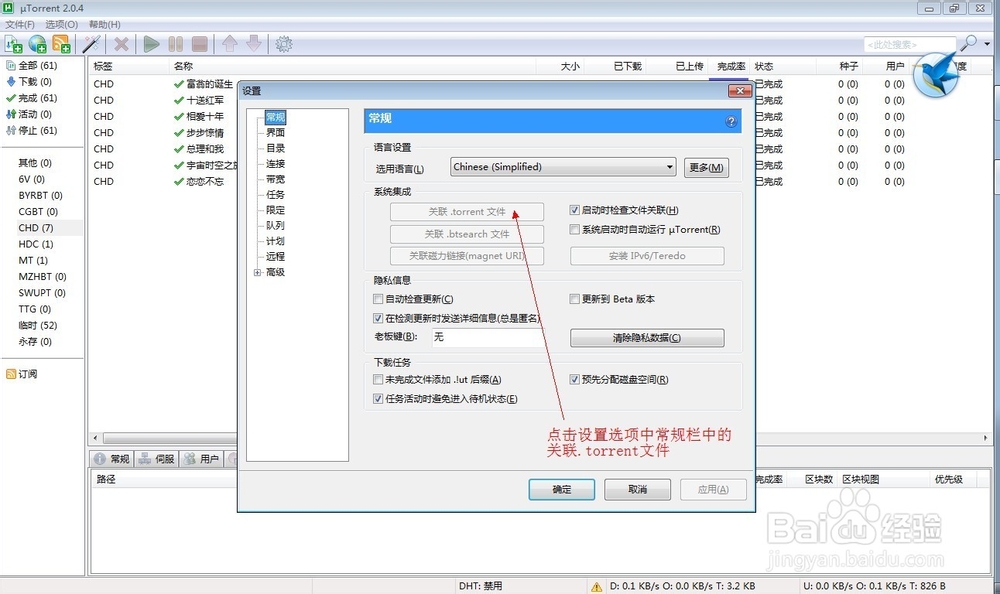Switch to the 用户 peers tab
Viewport: 1000px width, 594px height.
coord(202,459)
